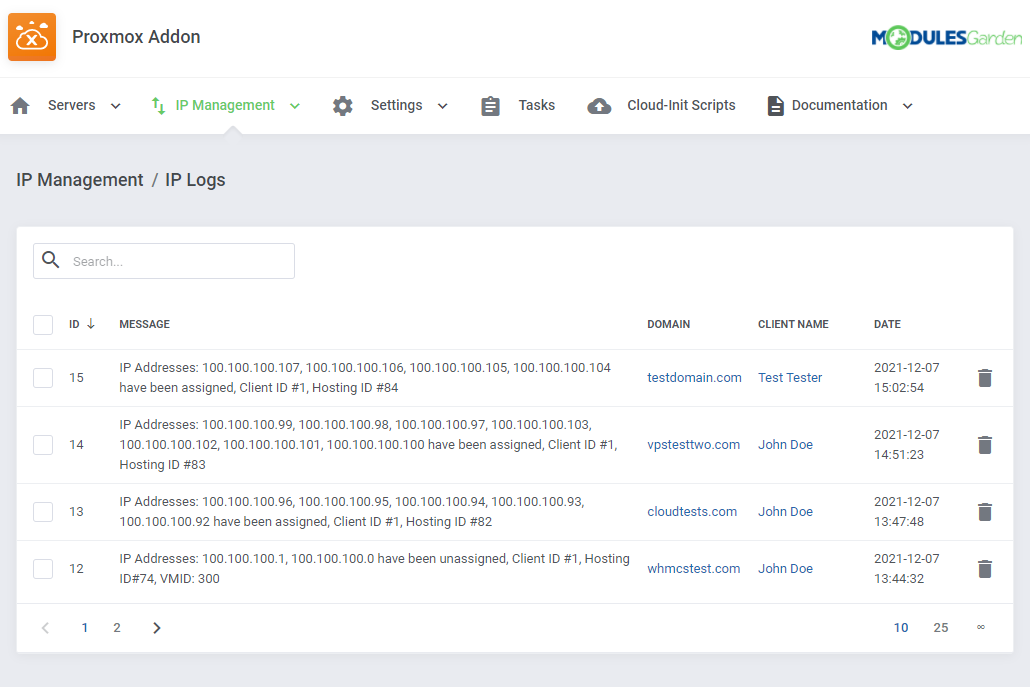Expand the Servers dropdown chevron
This screenshot has height=687, width=1030.
click(116, 106)
